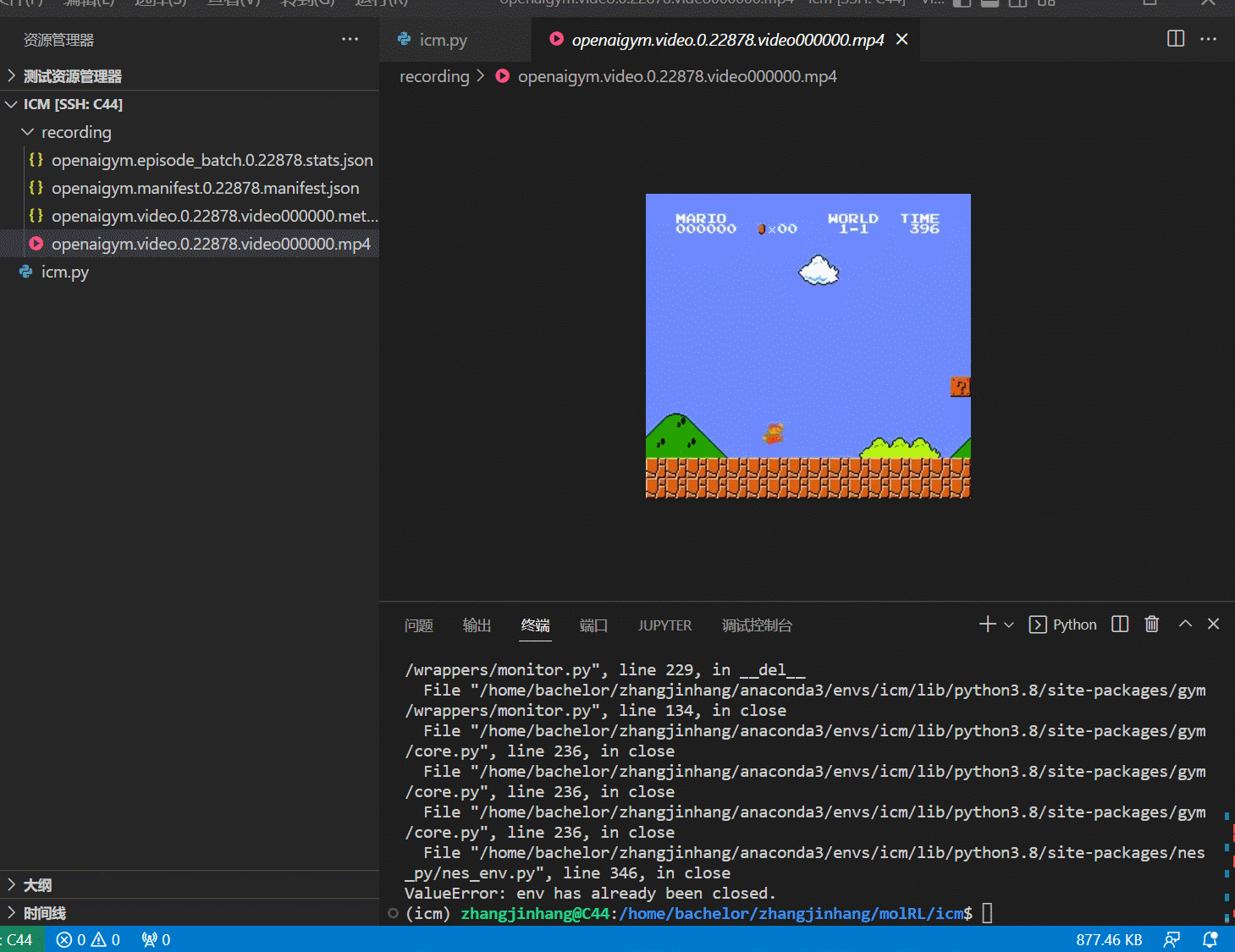Click the video icon on mp4 tab
Image resolution: width=1235 pixels, height=952 pixels.
pyautogui.click(x=556, y=38)
